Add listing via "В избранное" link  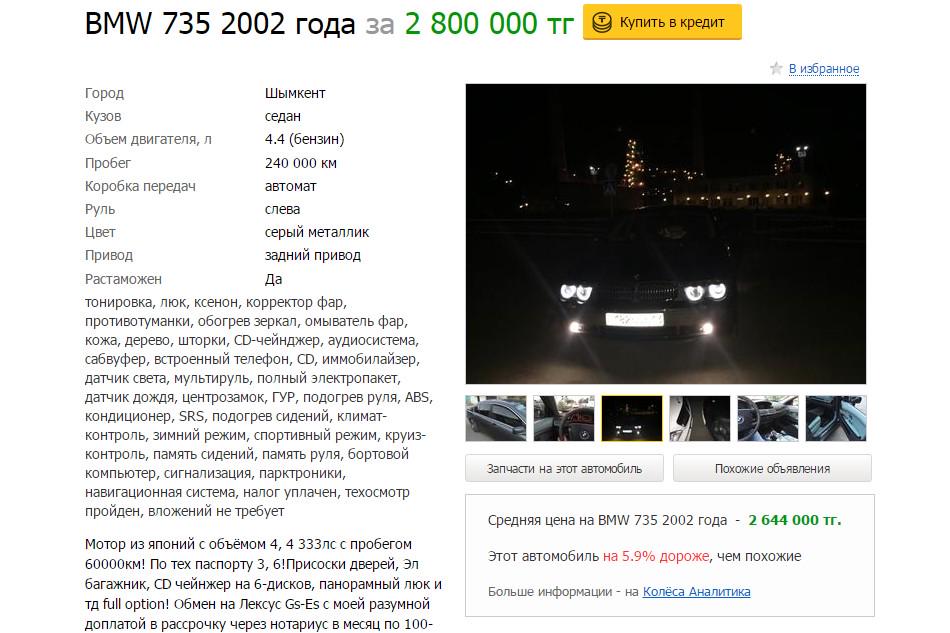pos(824,69)
